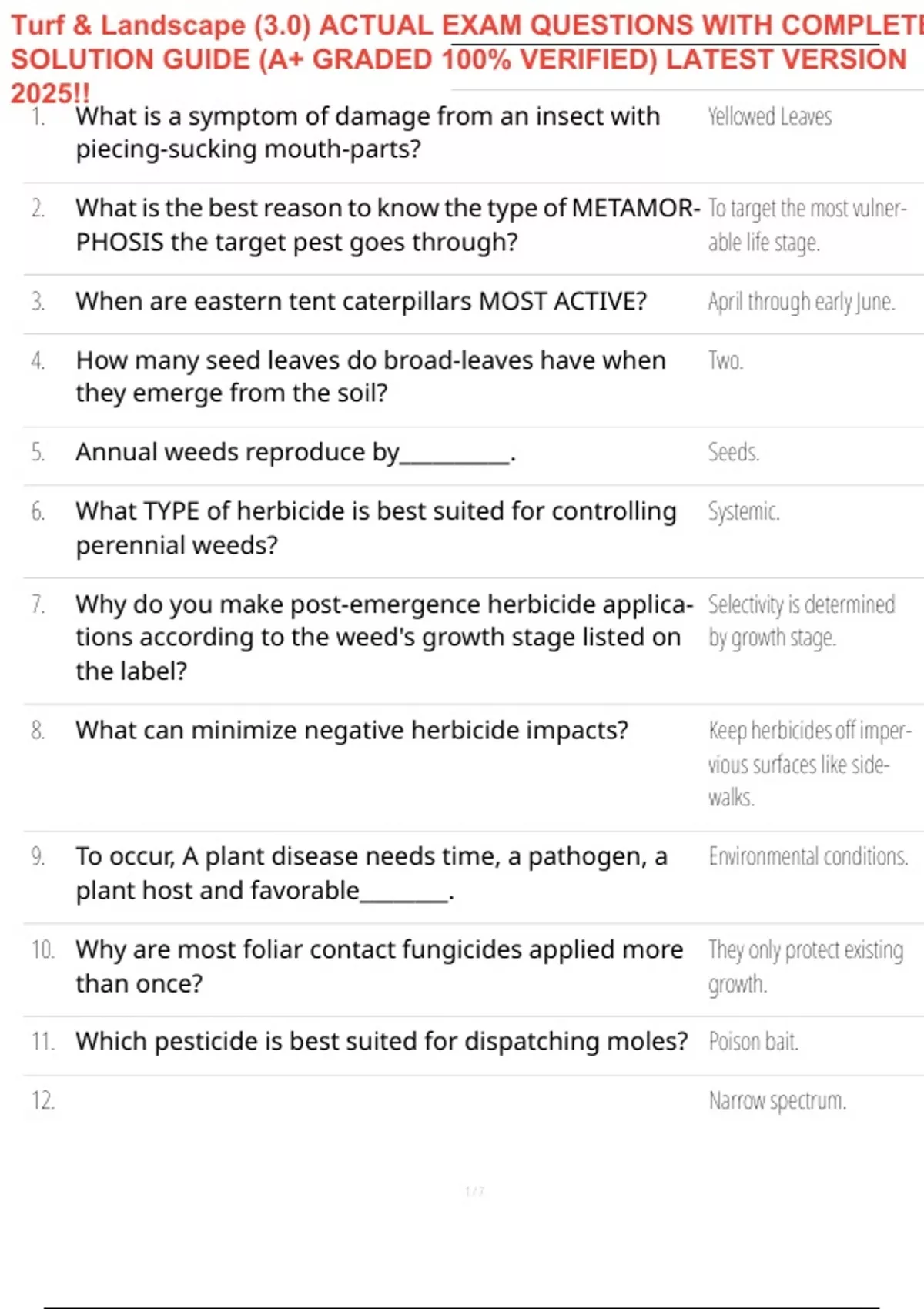Click the answer 'Seeds.'
The image size is (924, 1309).
(x=734, y=452)
